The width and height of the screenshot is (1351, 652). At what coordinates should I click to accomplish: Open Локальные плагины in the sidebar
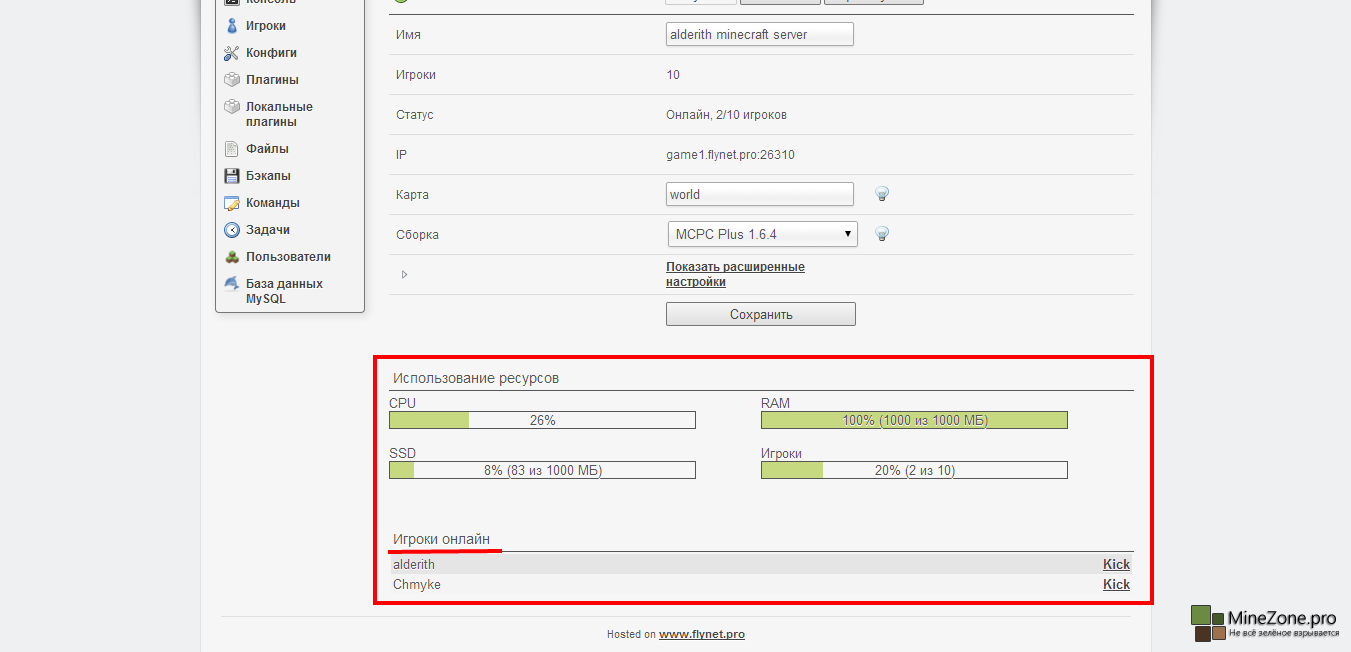tap(279, 114)
